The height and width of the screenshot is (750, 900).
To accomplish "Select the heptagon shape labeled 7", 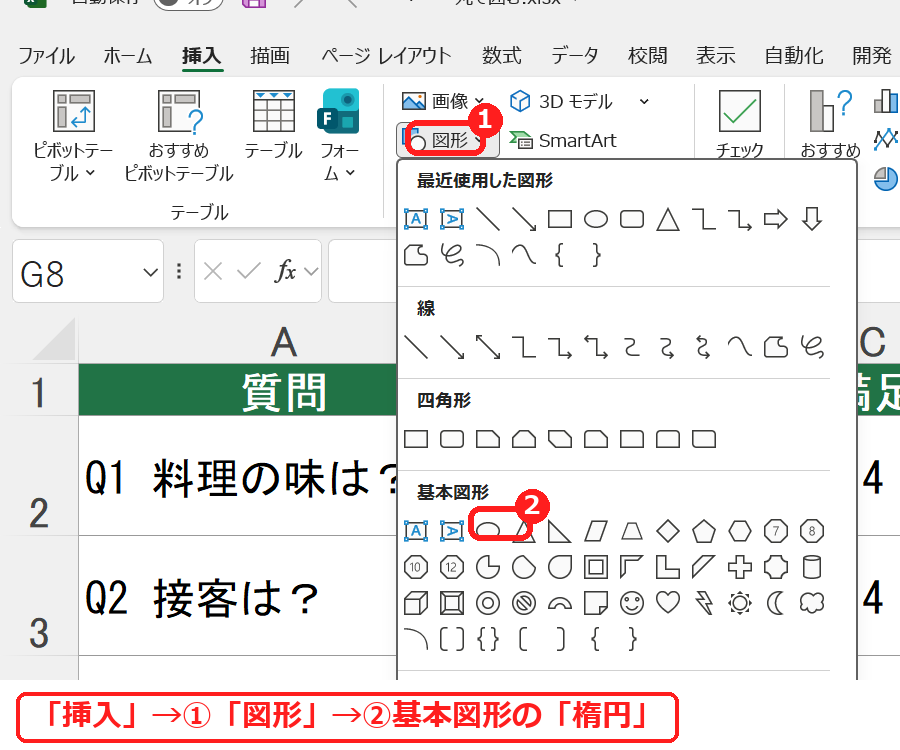I will point(775,531).
